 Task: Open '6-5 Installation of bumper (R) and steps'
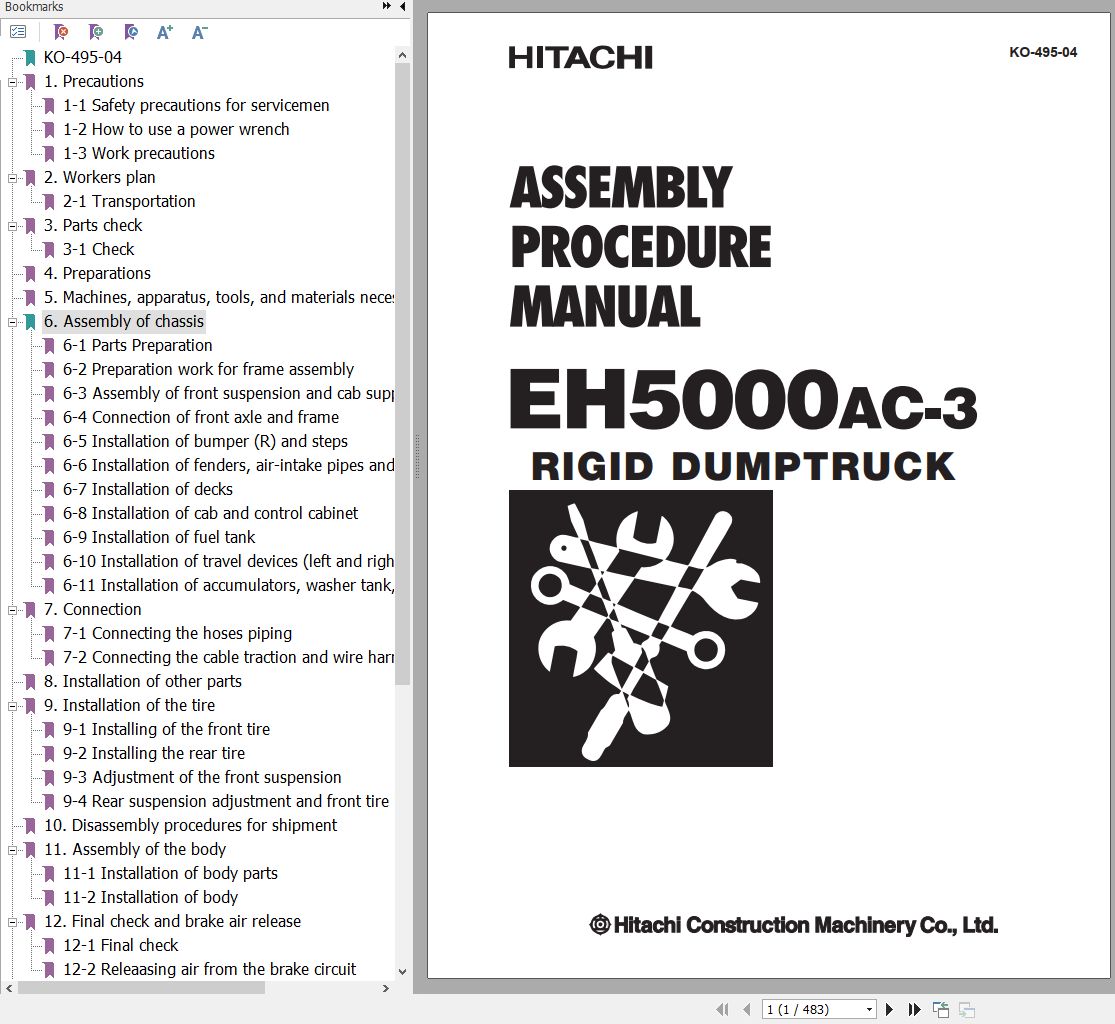[206, 442]
